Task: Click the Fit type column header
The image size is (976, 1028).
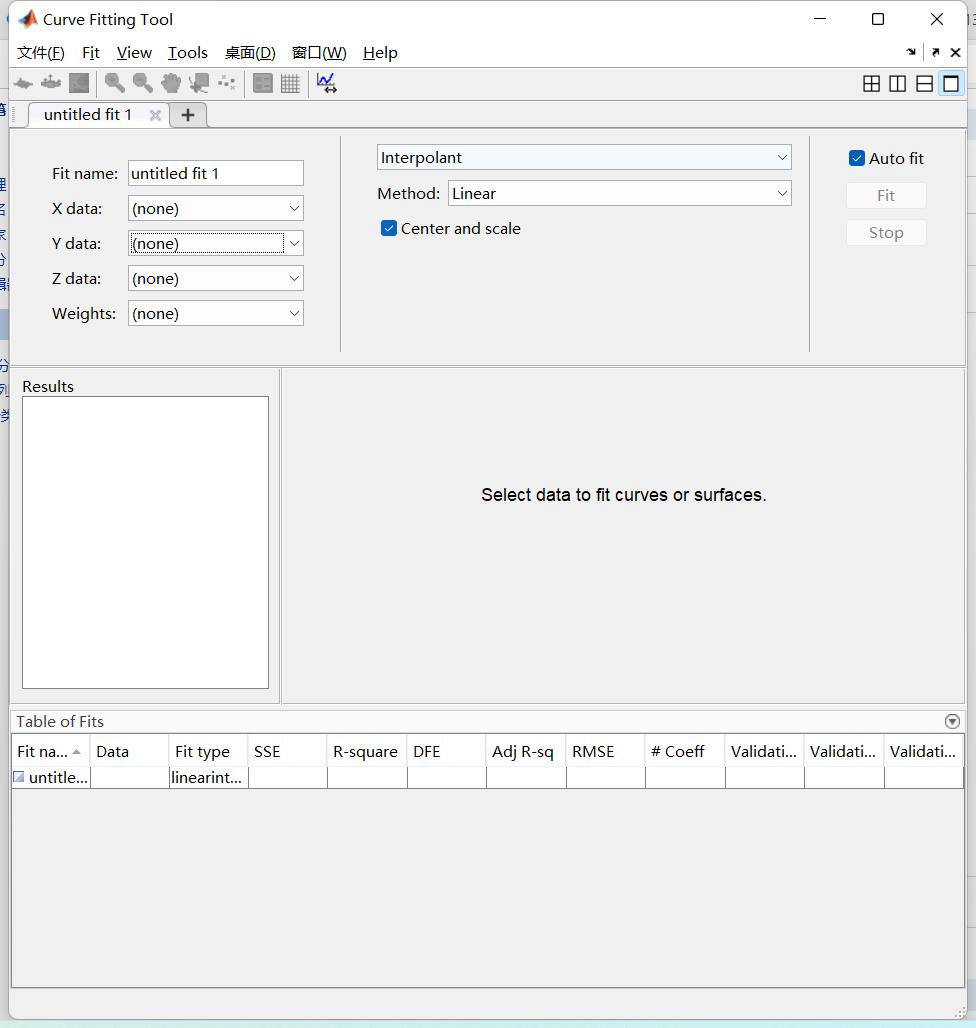Action: pos(208,751)
